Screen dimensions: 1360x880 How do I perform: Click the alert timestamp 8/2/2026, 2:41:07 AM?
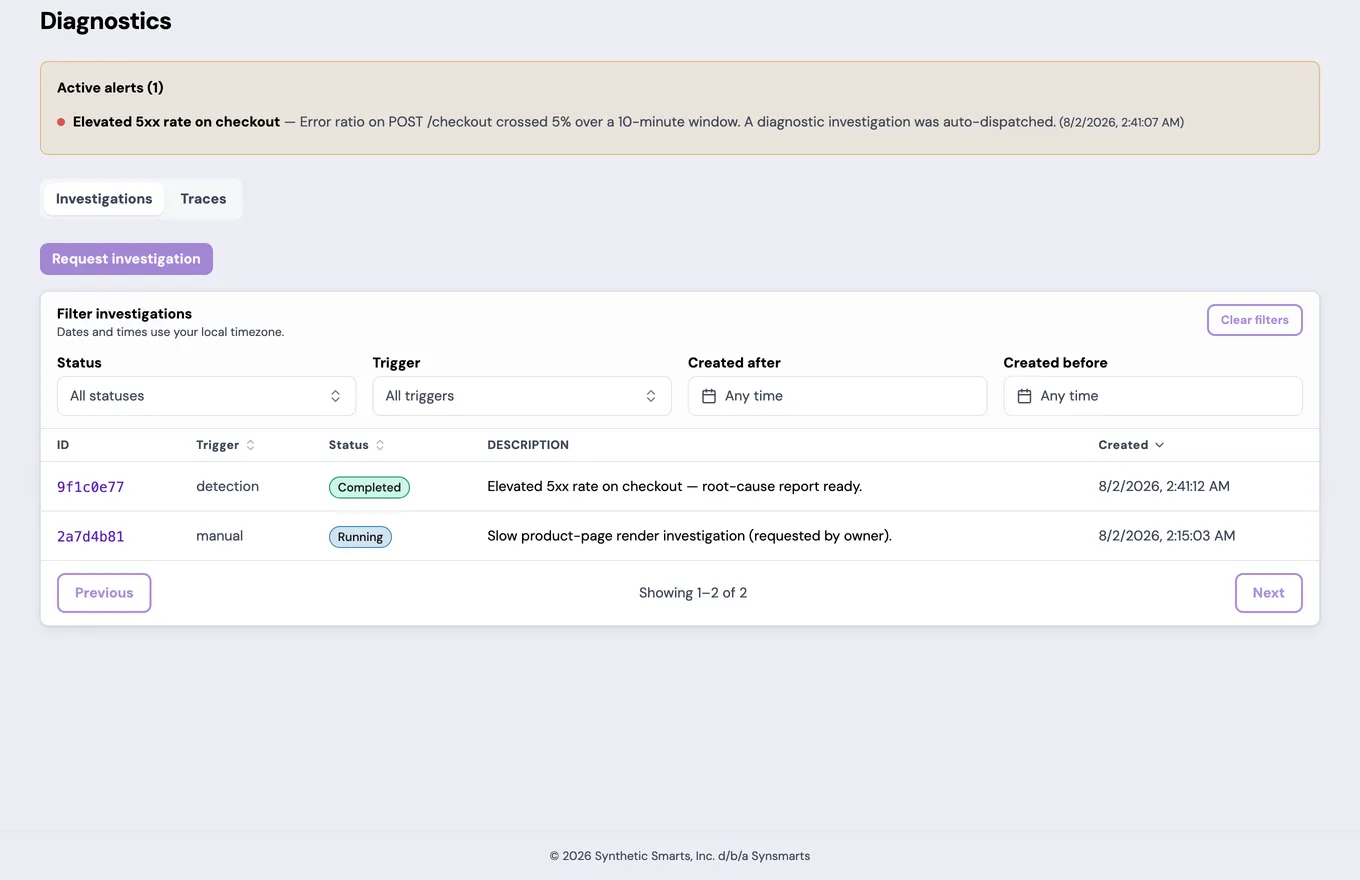1121,122
